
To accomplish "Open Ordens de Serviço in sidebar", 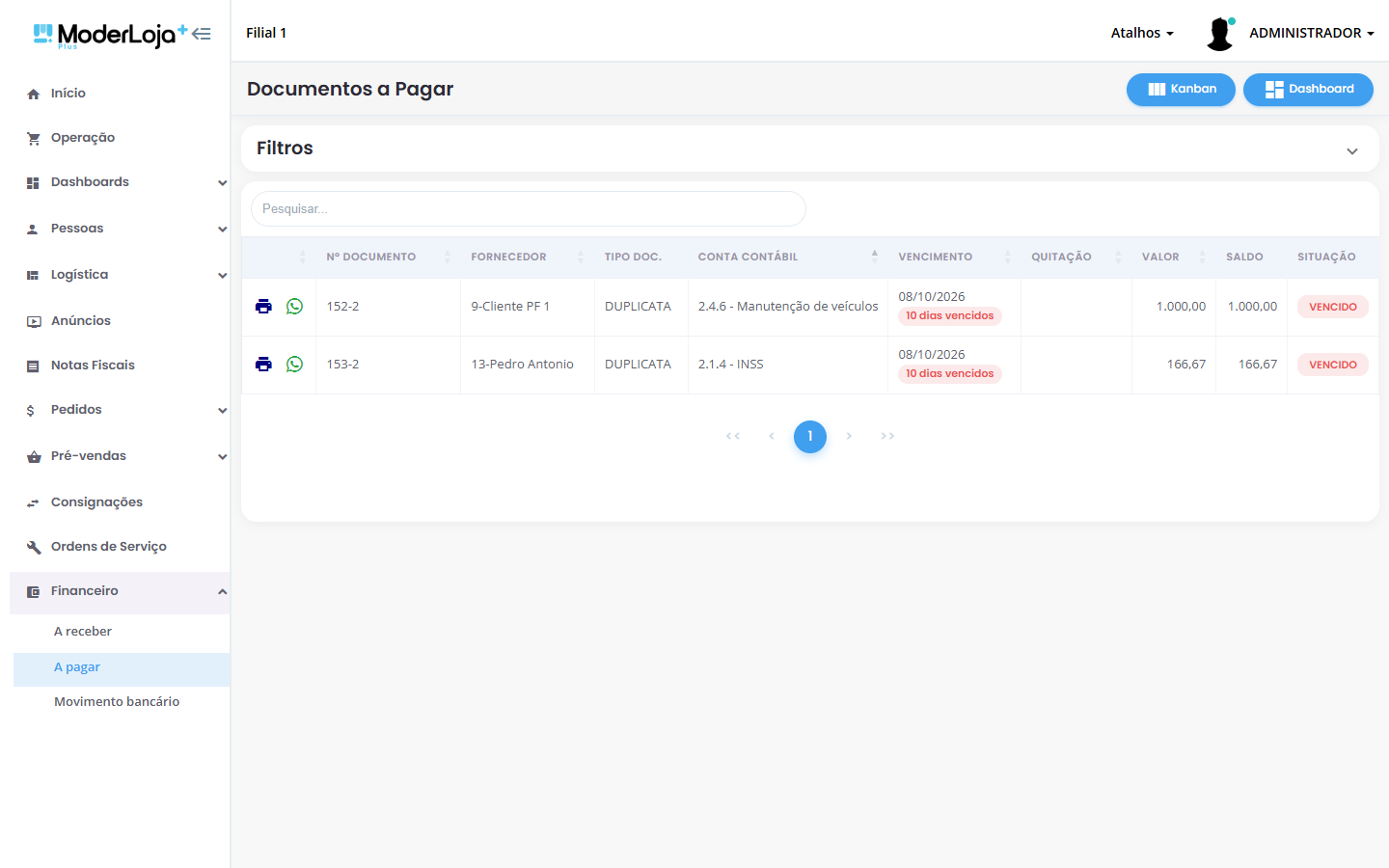I will tap(109, 547).
